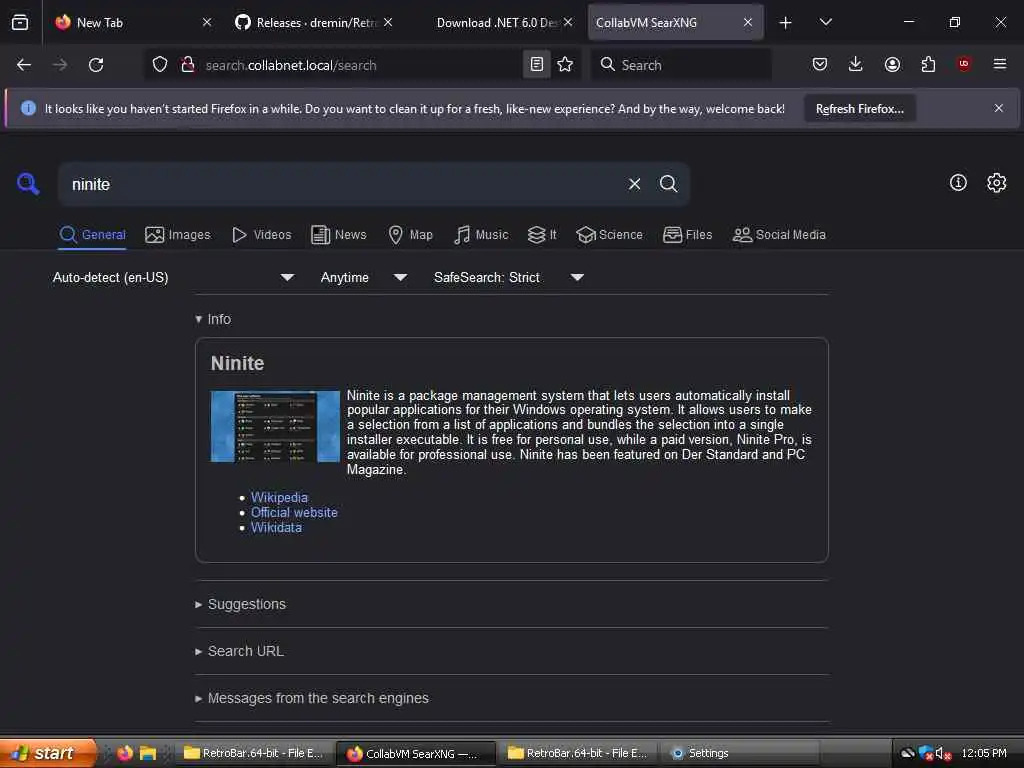Click the Firefox Search box
This screenshot has width=1024, height=768.
[x=681, y=65]
